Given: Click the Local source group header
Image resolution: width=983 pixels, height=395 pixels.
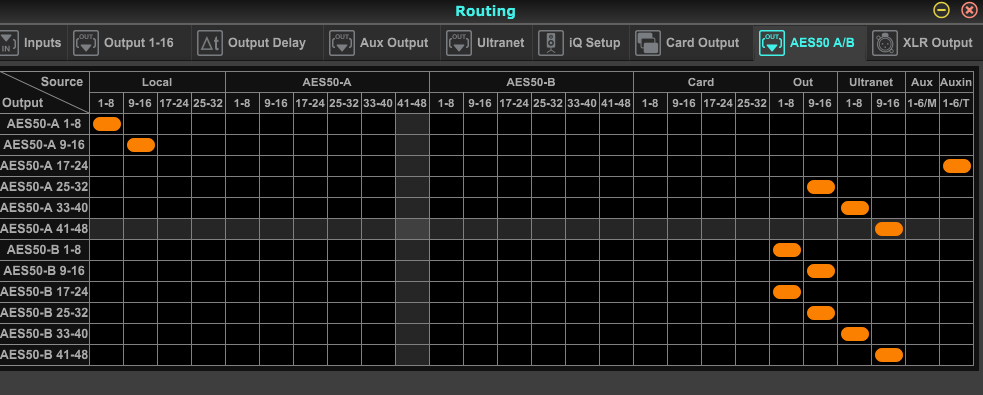Looking at the screenshot, I should [157, 82].
